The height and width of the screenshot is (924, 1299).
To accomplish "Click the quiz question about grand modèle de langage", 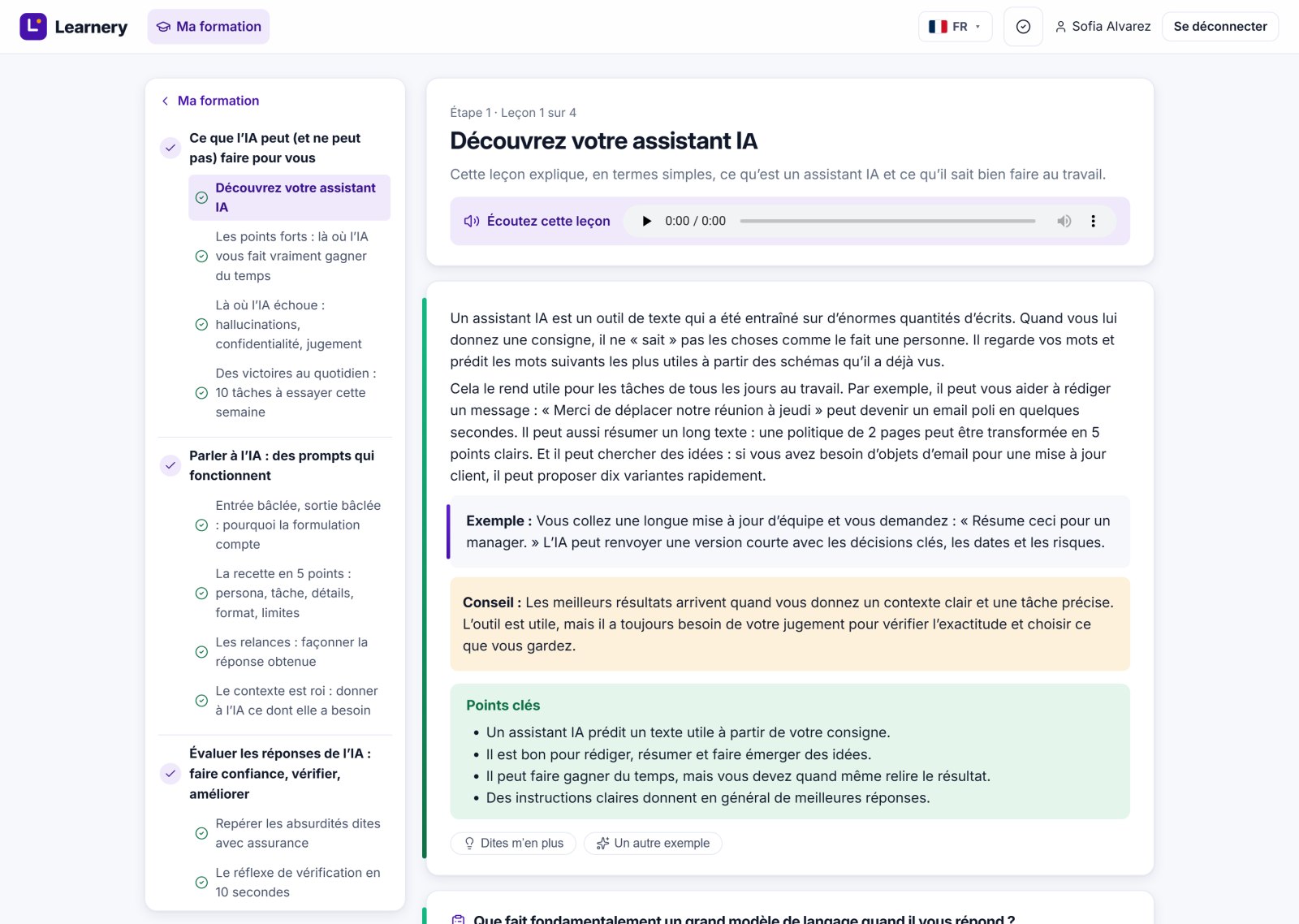I will pyautogui.click(x=744, y=918).
